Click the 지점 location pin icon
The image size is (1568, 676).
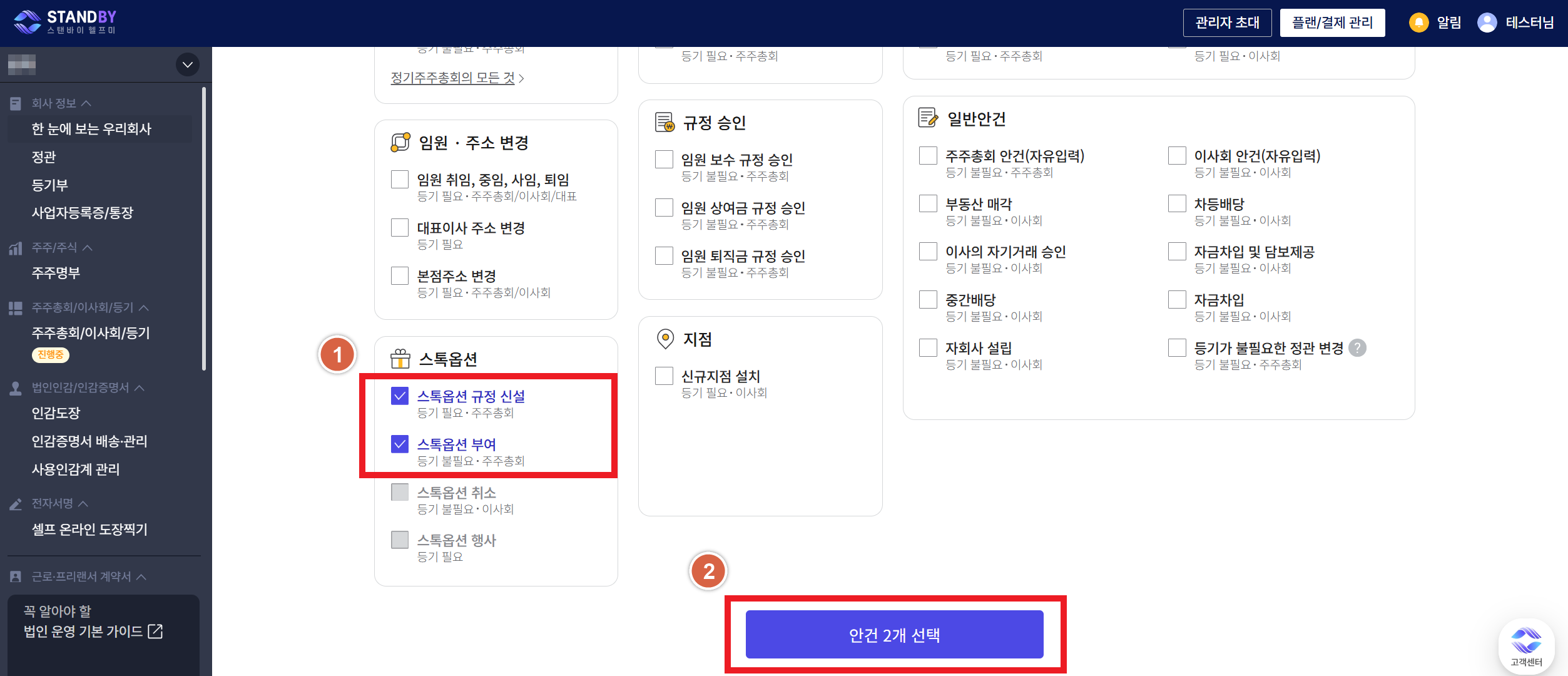(665, 339)
